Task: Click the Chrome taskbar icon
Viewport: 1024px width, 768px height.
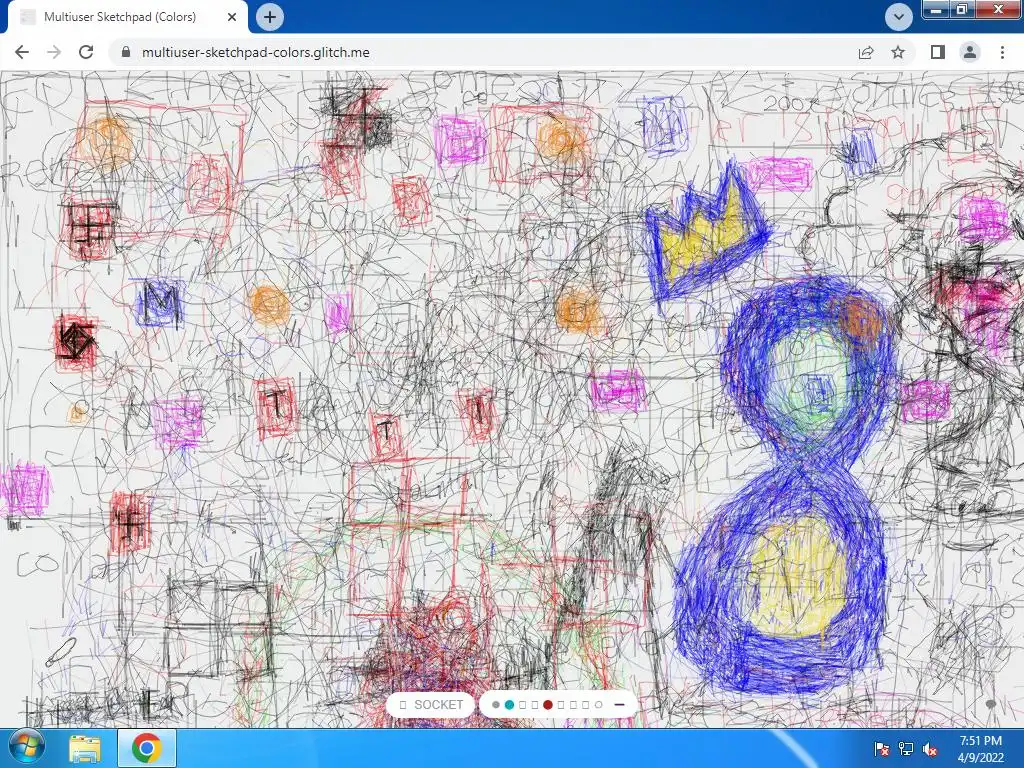Action: (146, 748)
